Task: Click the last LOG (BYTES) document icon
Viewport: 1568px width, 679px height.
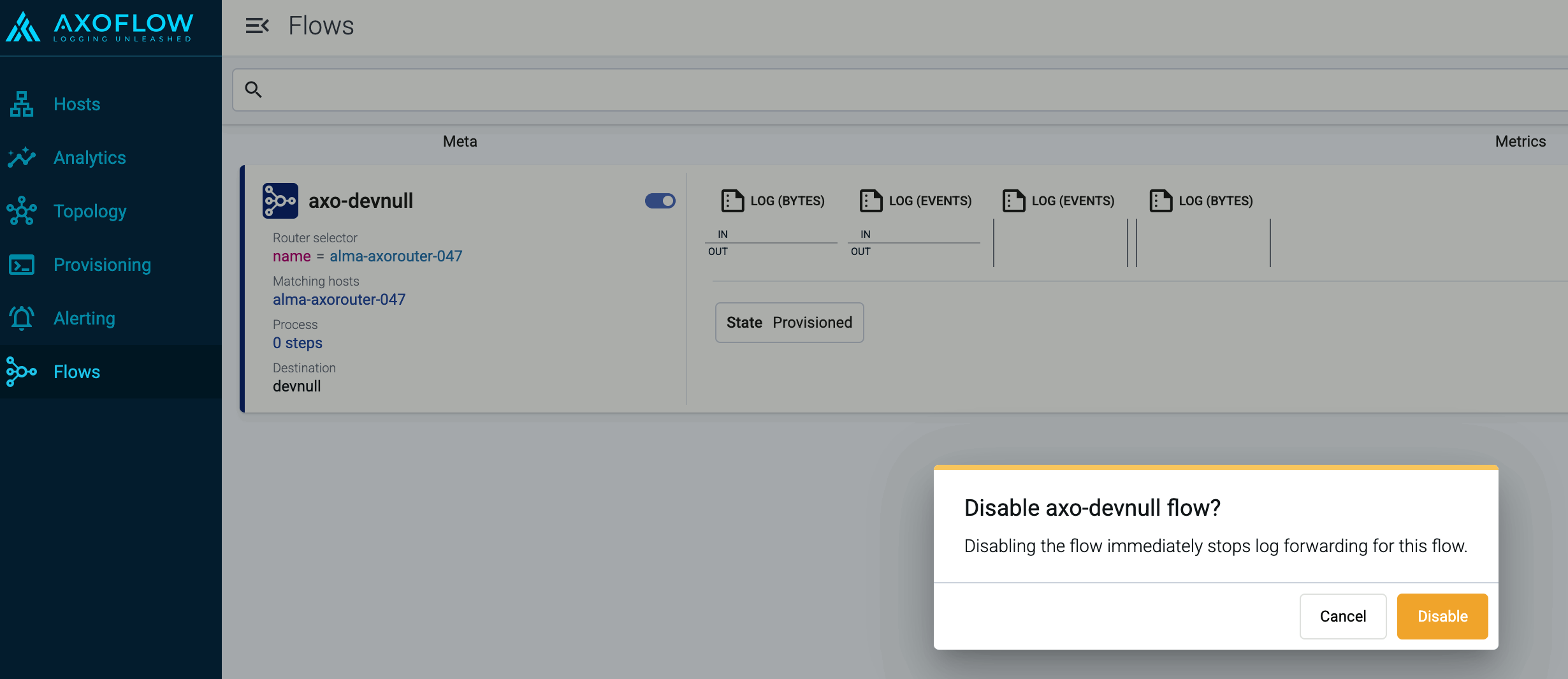Action: pyautogui.click(x=1161, y=201)
